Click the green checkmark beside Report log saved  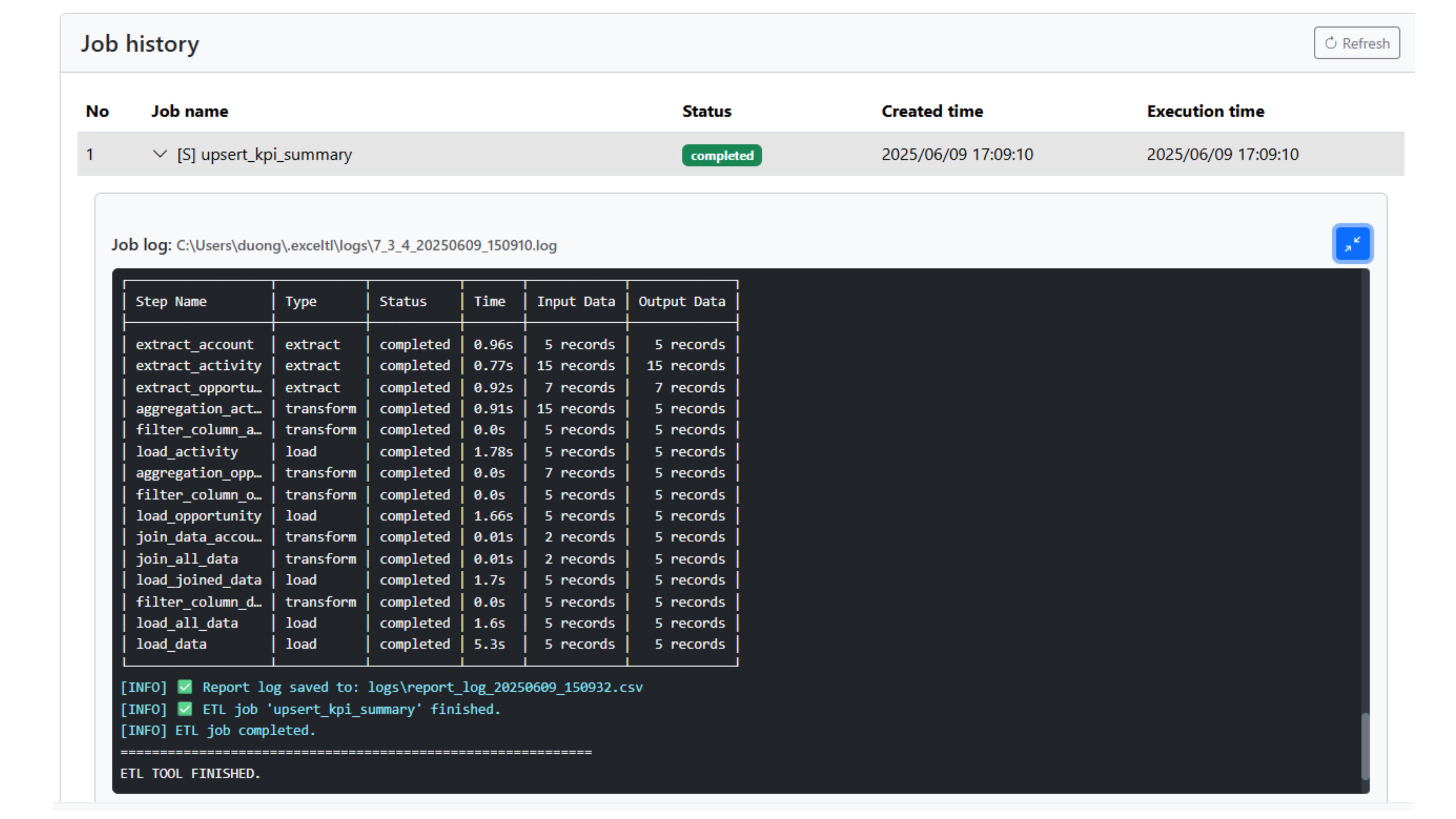(185, 687)
